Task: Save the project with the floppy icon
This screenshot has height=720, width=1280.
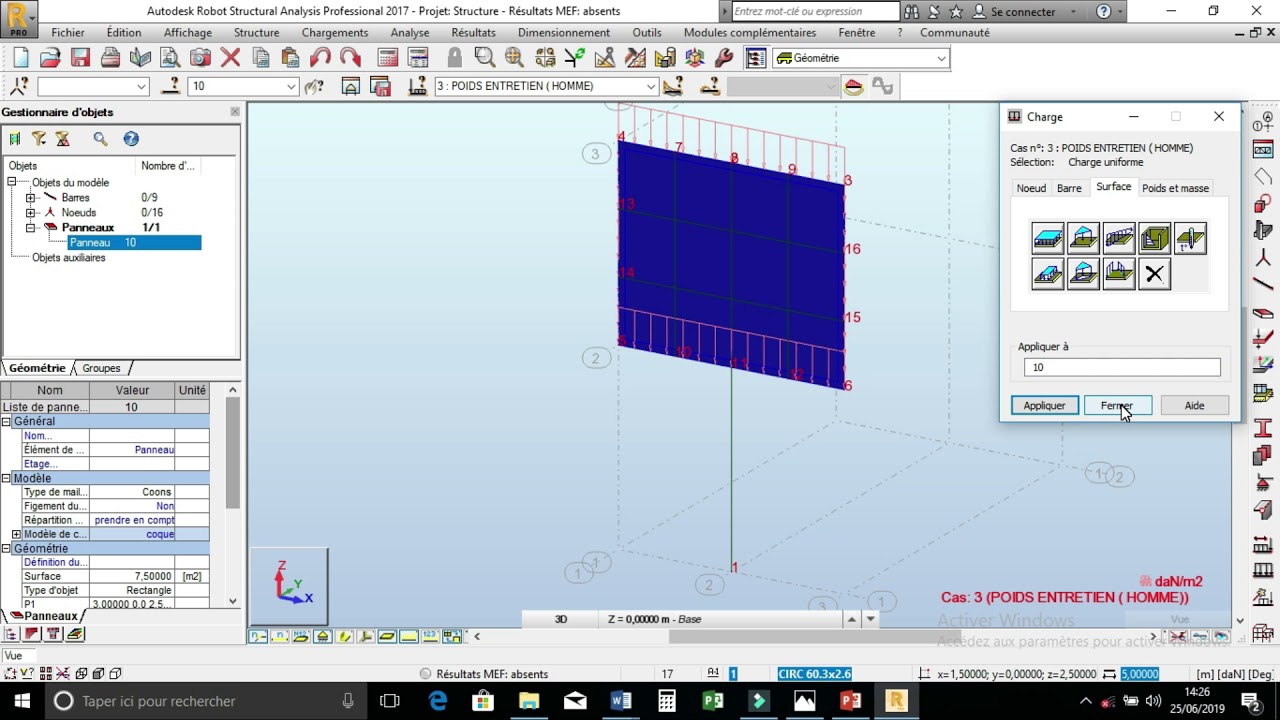Action: (x=80, y=58)
